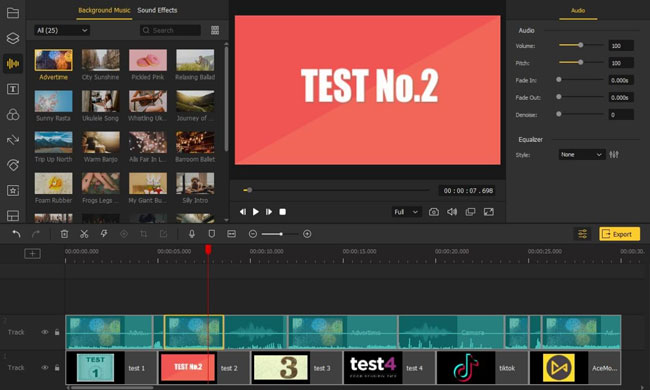Click the Volume value field
The height and width of the screenshot is (390, 650).
point(621,46)
